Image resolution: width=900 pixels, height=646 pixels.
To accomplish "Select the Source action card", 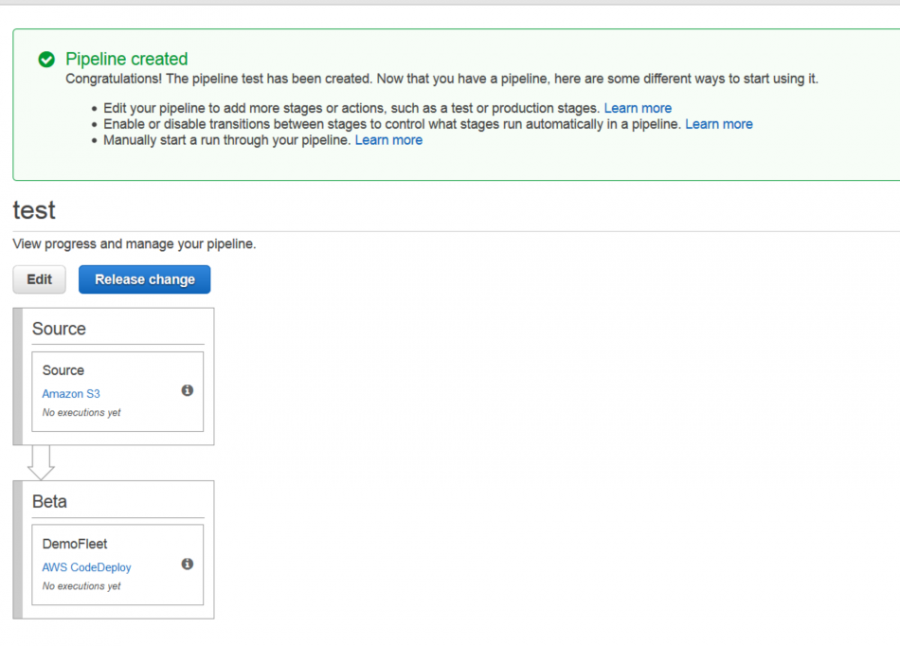I will (x=118, y=392).
